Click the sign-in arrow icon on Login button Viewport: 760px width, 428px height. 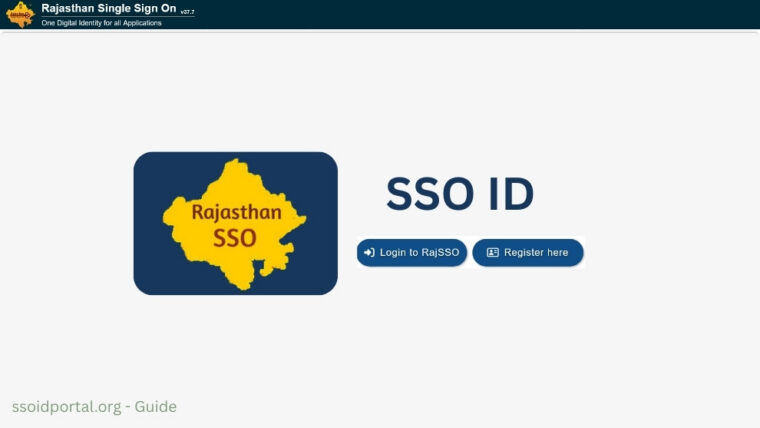click(x=369, y=253)
